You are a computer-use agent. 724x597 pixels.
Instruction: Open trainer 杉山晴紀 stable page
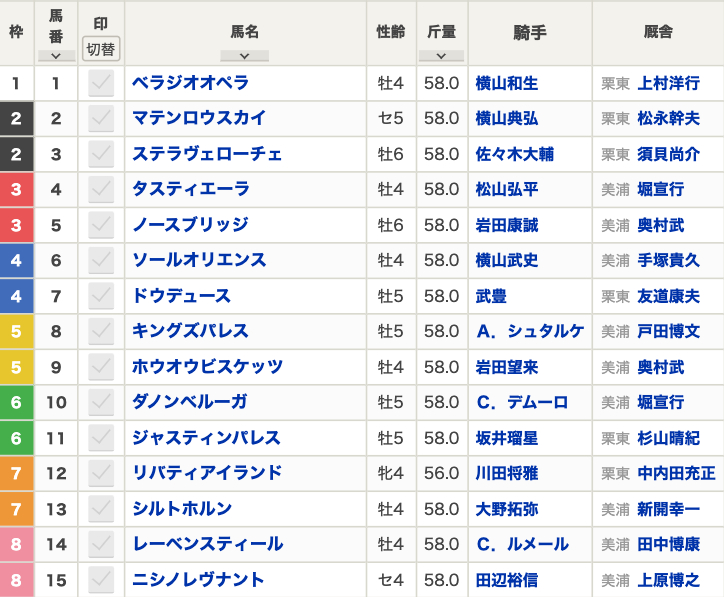(x=669, y=438)
